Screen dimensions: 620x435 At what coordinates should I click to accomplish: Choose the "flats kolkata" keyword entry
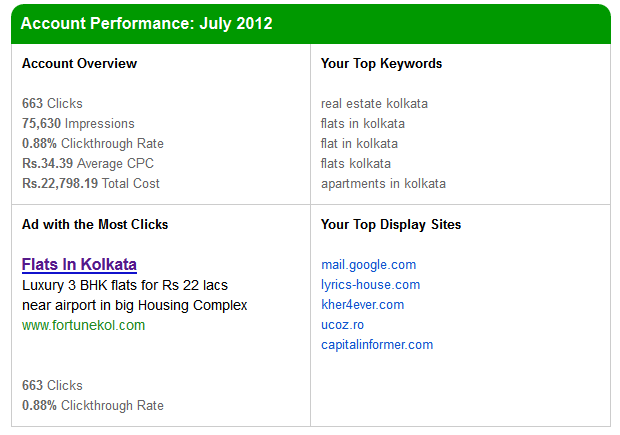(x=356, y=163)
